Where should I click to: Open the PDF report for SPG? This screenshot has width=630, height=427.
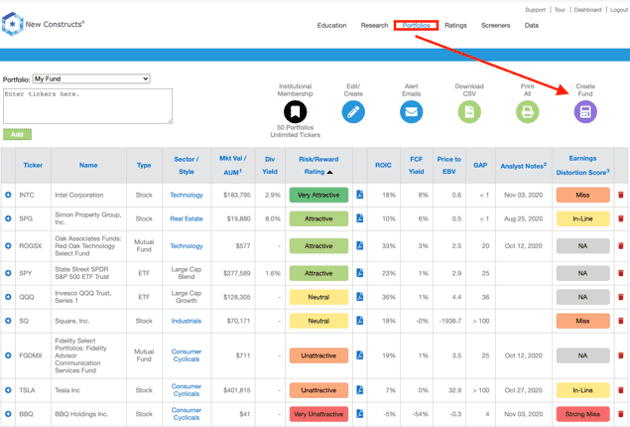click(360, 219)
